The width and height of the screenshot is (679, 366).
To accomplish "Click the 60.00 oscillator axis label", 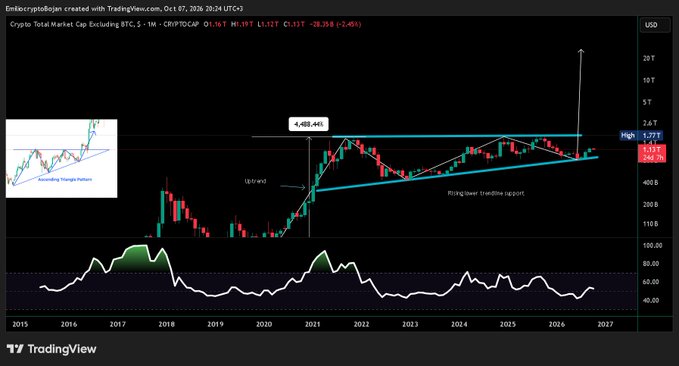I will click(x=651, y=282).
